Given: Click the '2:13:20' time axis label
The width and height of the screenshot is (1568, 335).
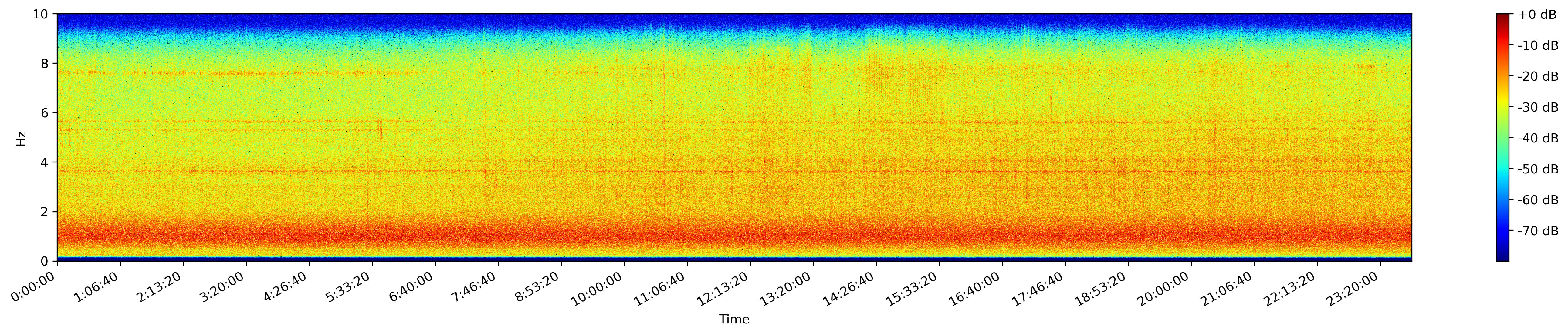Looking at the screenshot, I should click(160, 286).
